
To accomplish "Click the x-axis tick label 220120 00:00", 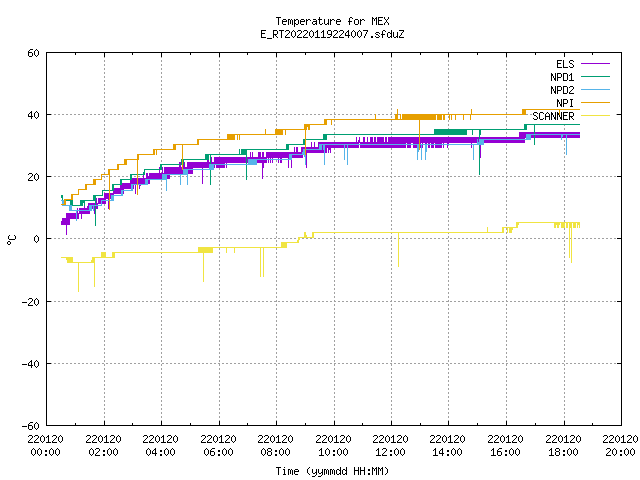I will click(x=46, y=446).
